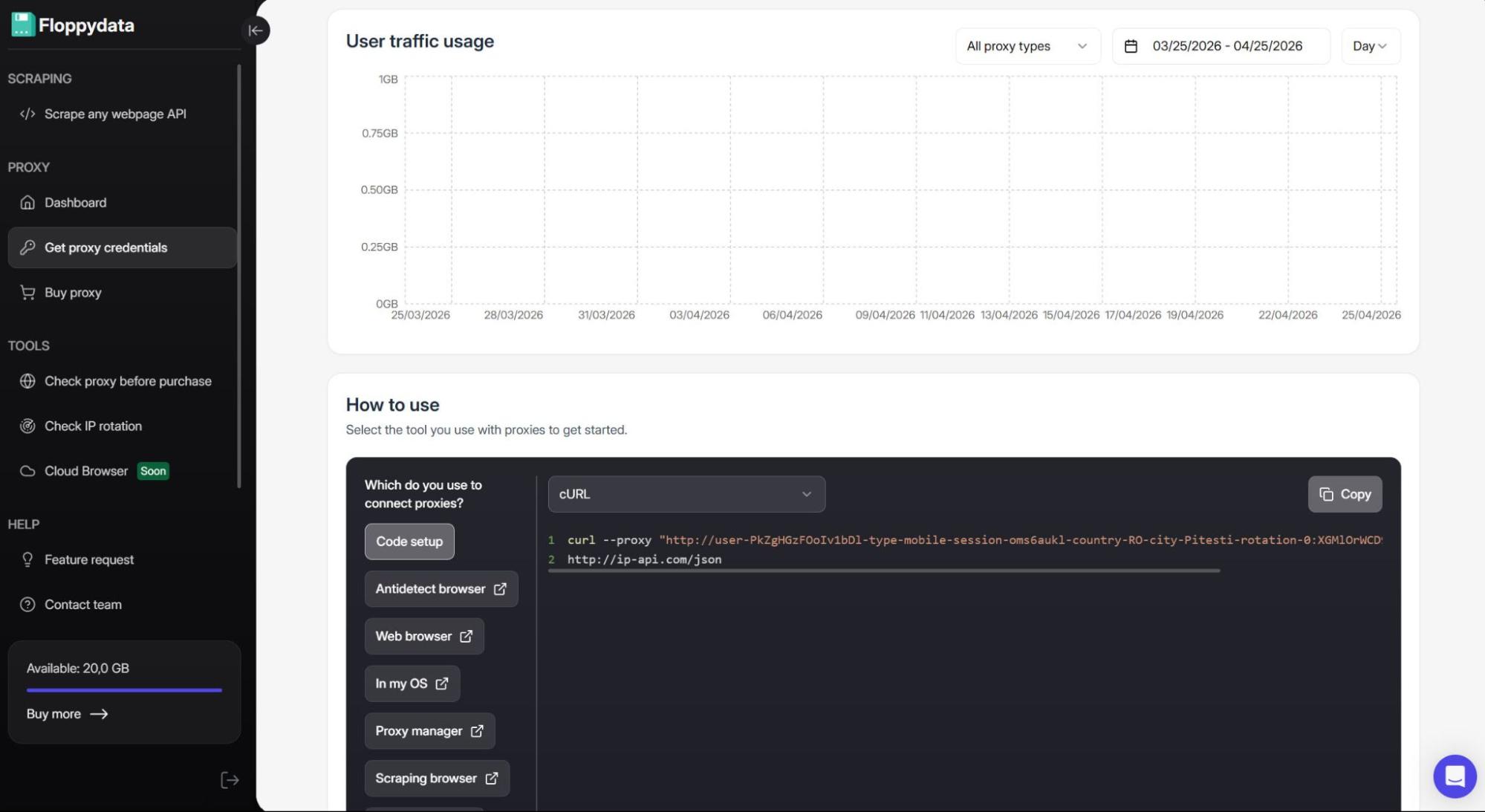This screenshot has height=812, width=1485.
Task: Open Buy proxy menu item
Action: [x=73, y=293]
